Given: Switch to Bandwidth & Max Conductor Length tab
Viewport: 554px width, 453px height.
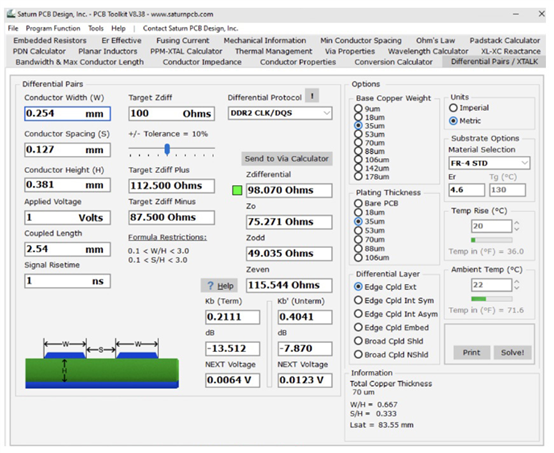Looking at the screenshot, I should (79, 62).
